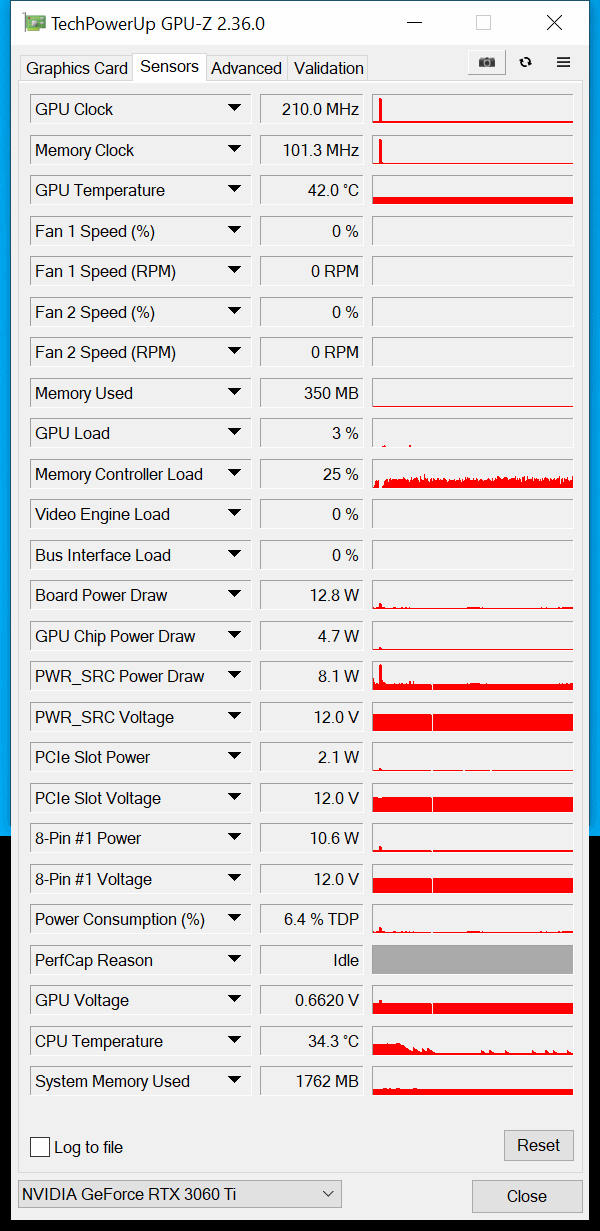Open the Memory Controller Load dropdown
600x1231 pixels.
[x=234, y=473]
